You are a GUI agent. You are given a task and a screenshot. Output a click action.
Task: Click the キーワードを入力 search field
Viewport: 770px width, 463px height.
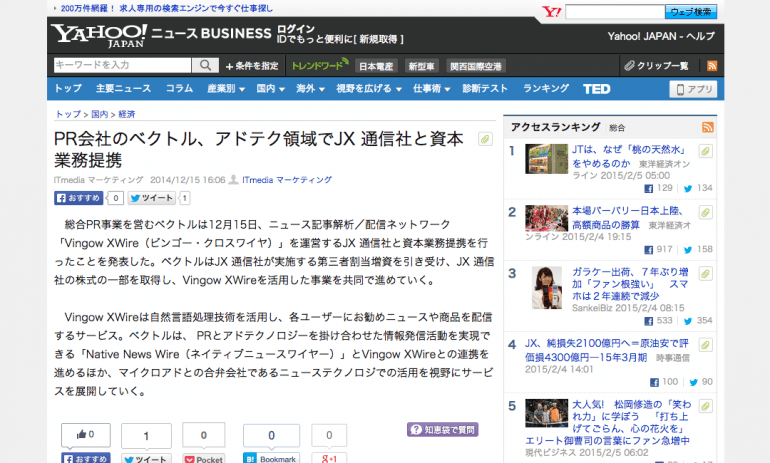tap(122, 65)
